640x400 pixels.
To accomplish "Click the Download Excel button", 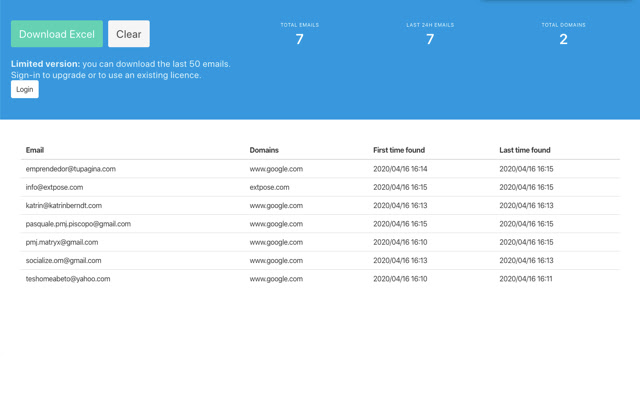I will coord(57,34).
